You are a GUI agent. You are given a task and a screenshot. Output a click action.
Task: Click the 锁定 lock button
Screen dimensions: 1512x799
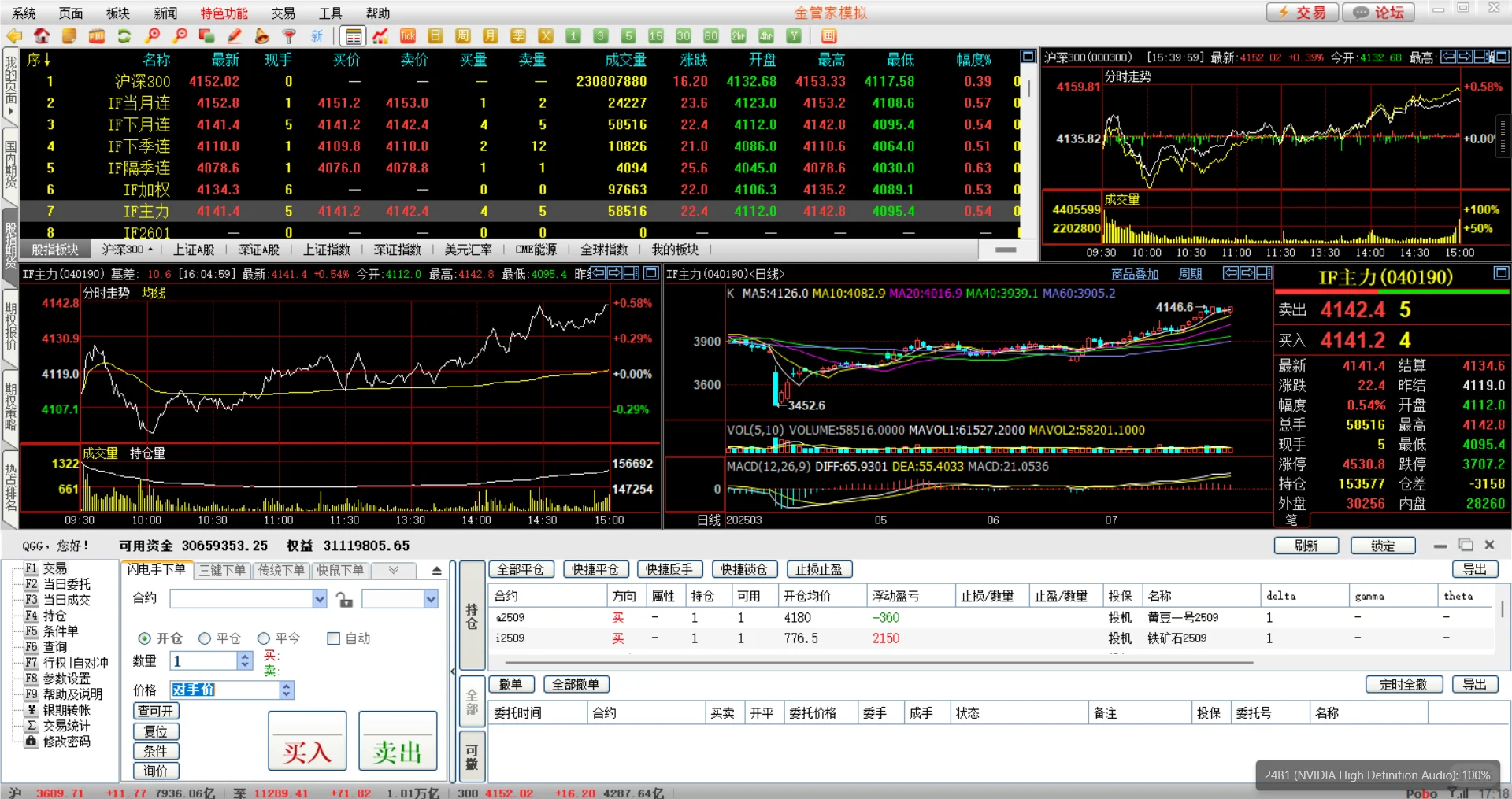click(1383, 546)
